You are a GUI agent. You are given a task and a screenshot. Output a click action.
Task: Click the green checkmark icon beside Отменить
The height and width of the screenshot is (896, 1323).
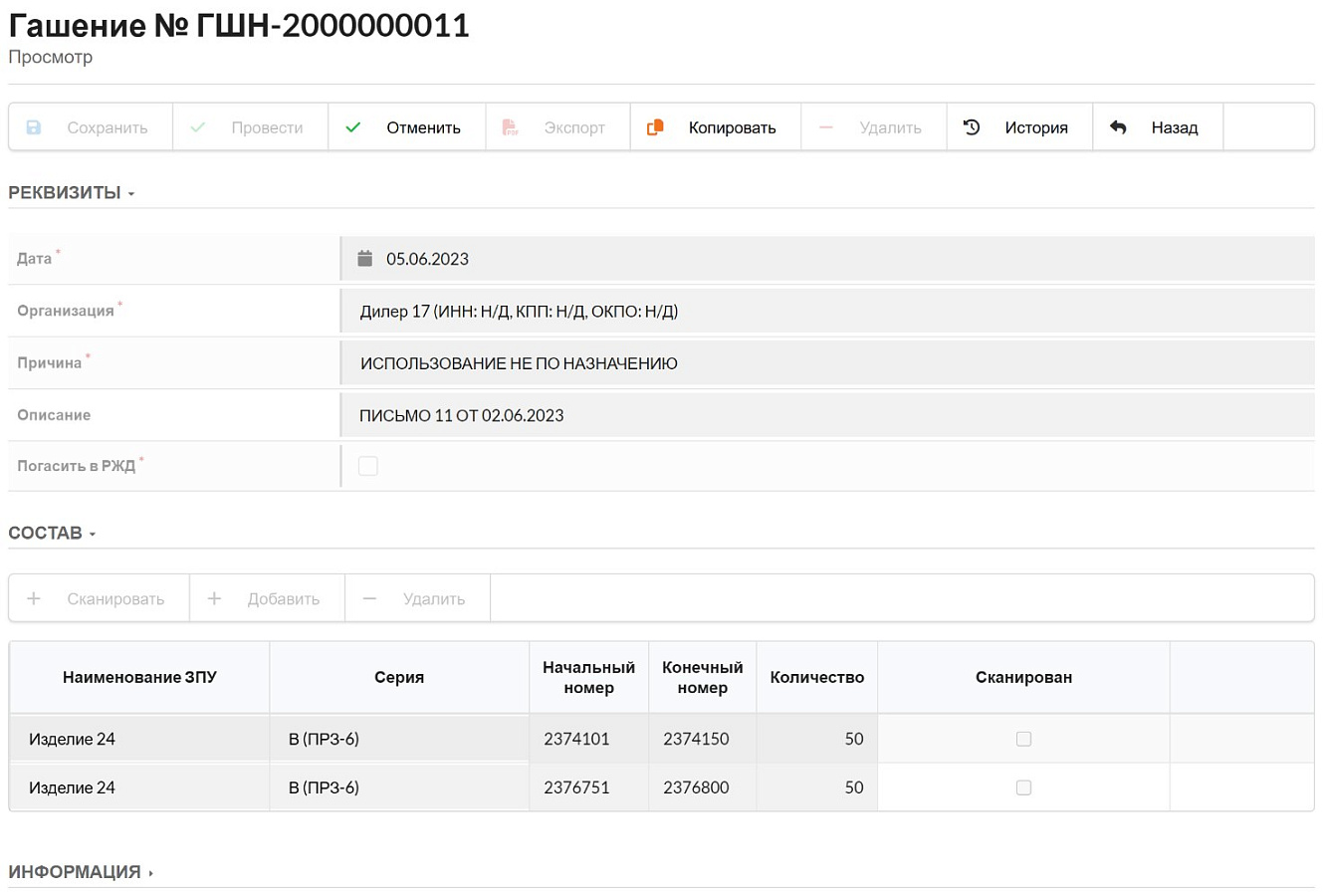tap(353, 127)
